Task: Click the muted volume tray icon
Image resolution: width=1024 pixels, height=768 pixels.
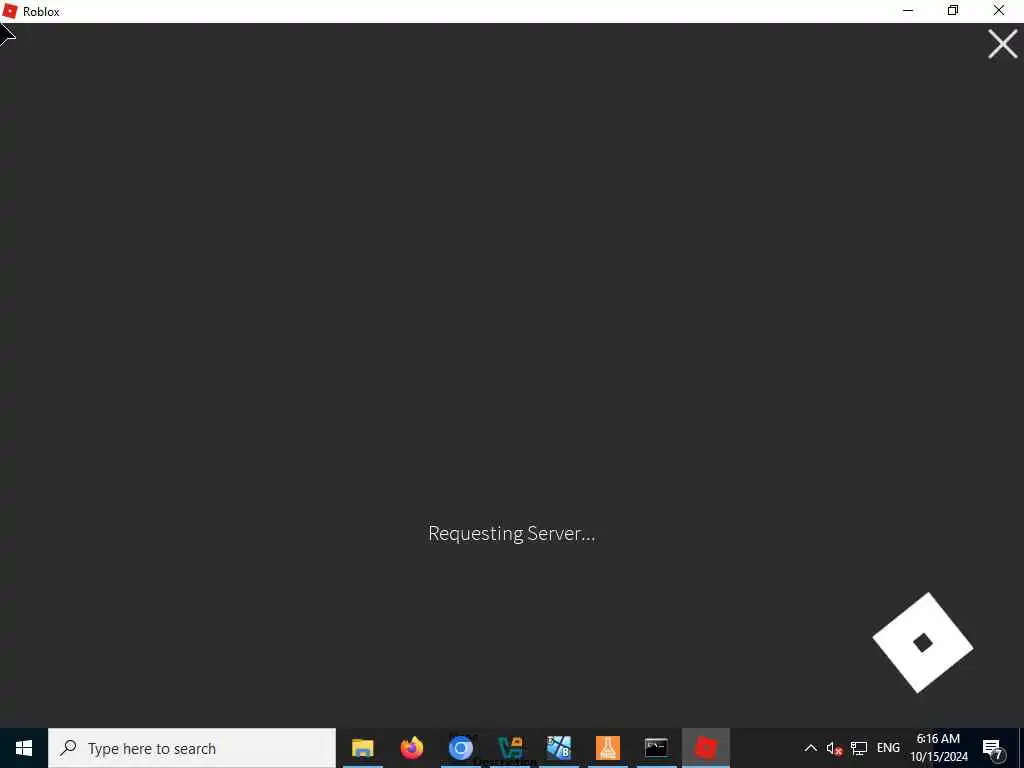Action: pyautogui.click(x=834, y=748)
